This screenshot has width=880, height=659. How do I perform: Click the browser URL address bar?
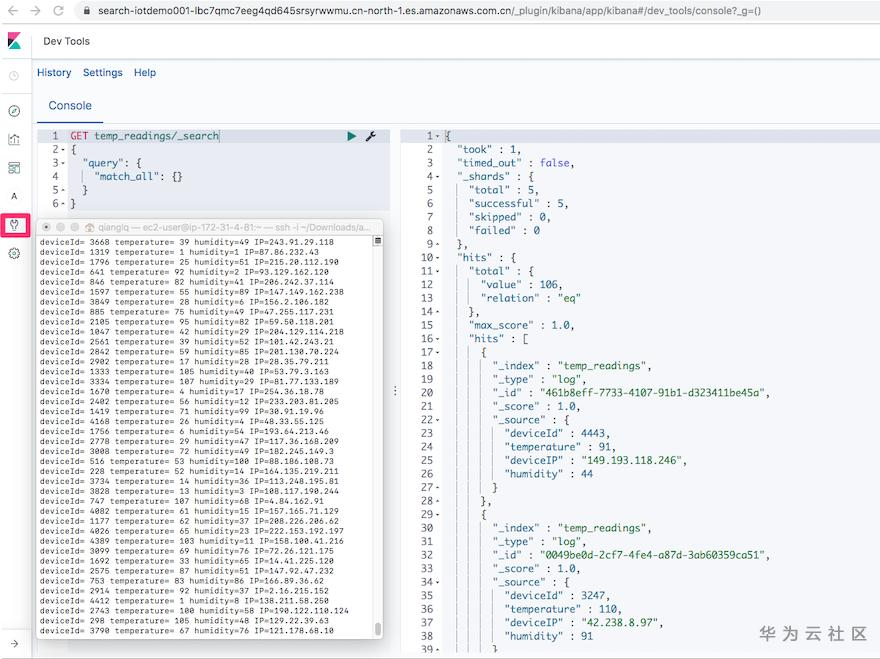pos(429,11)
